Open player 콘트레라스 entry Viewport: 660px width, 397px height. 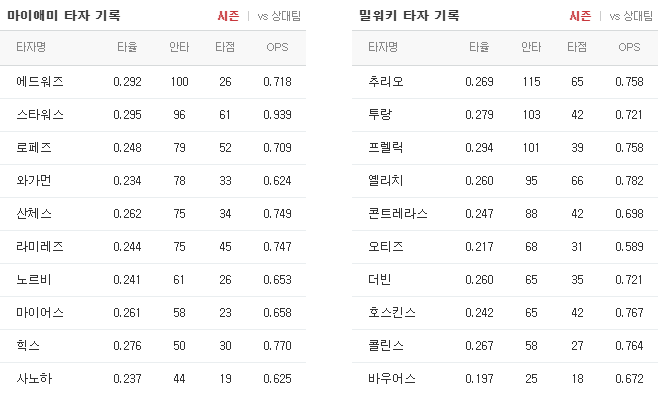pos(398,213)
